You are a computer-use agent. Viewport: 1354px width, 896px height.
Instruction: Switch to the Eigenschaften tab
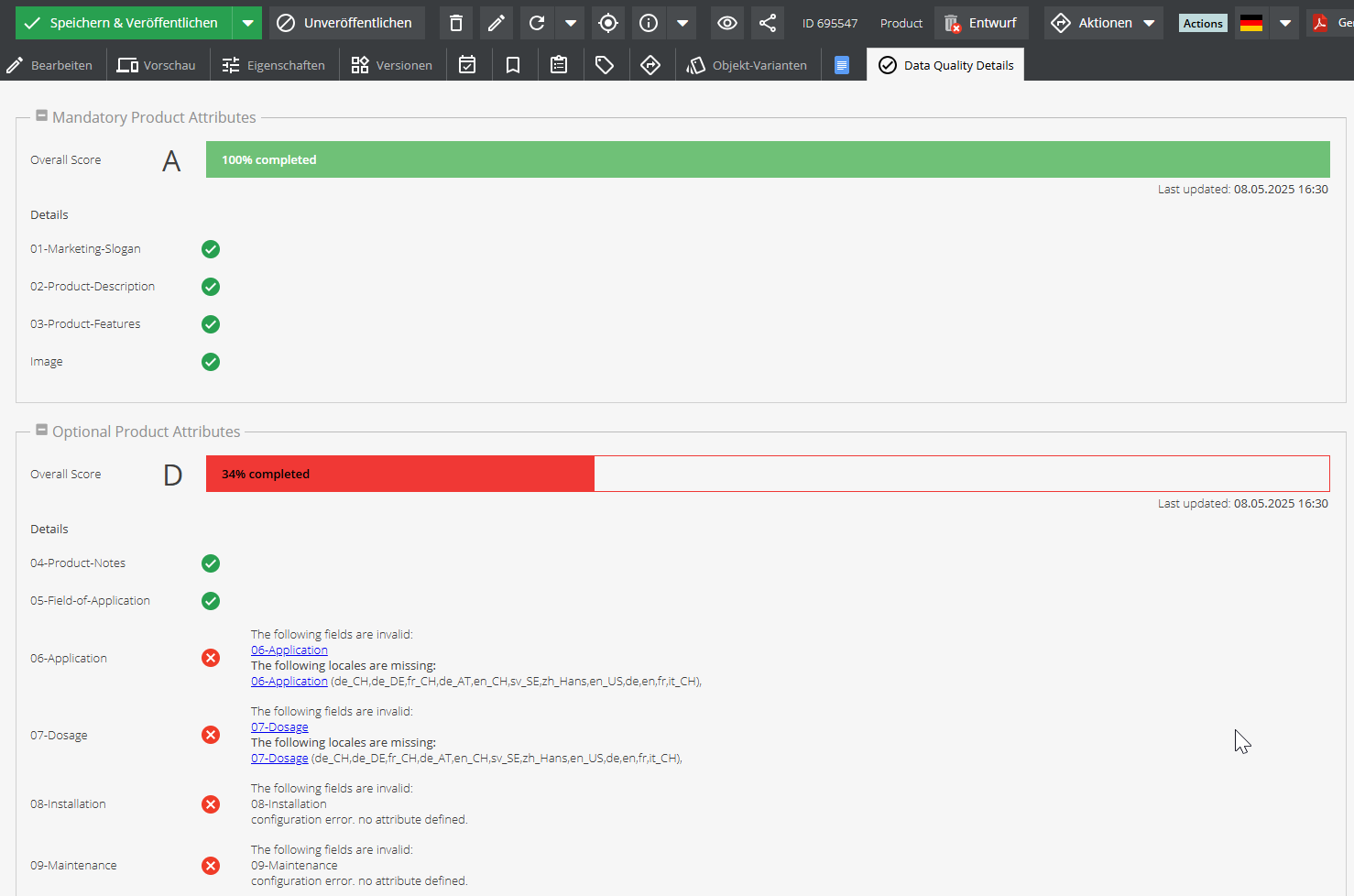click(x=274, y=65)
